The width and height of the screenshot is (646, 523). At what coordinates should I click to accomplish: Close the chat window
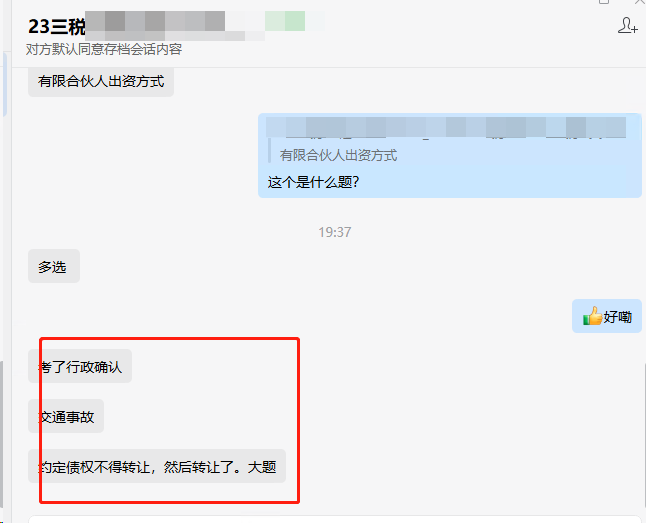[640, 2]
